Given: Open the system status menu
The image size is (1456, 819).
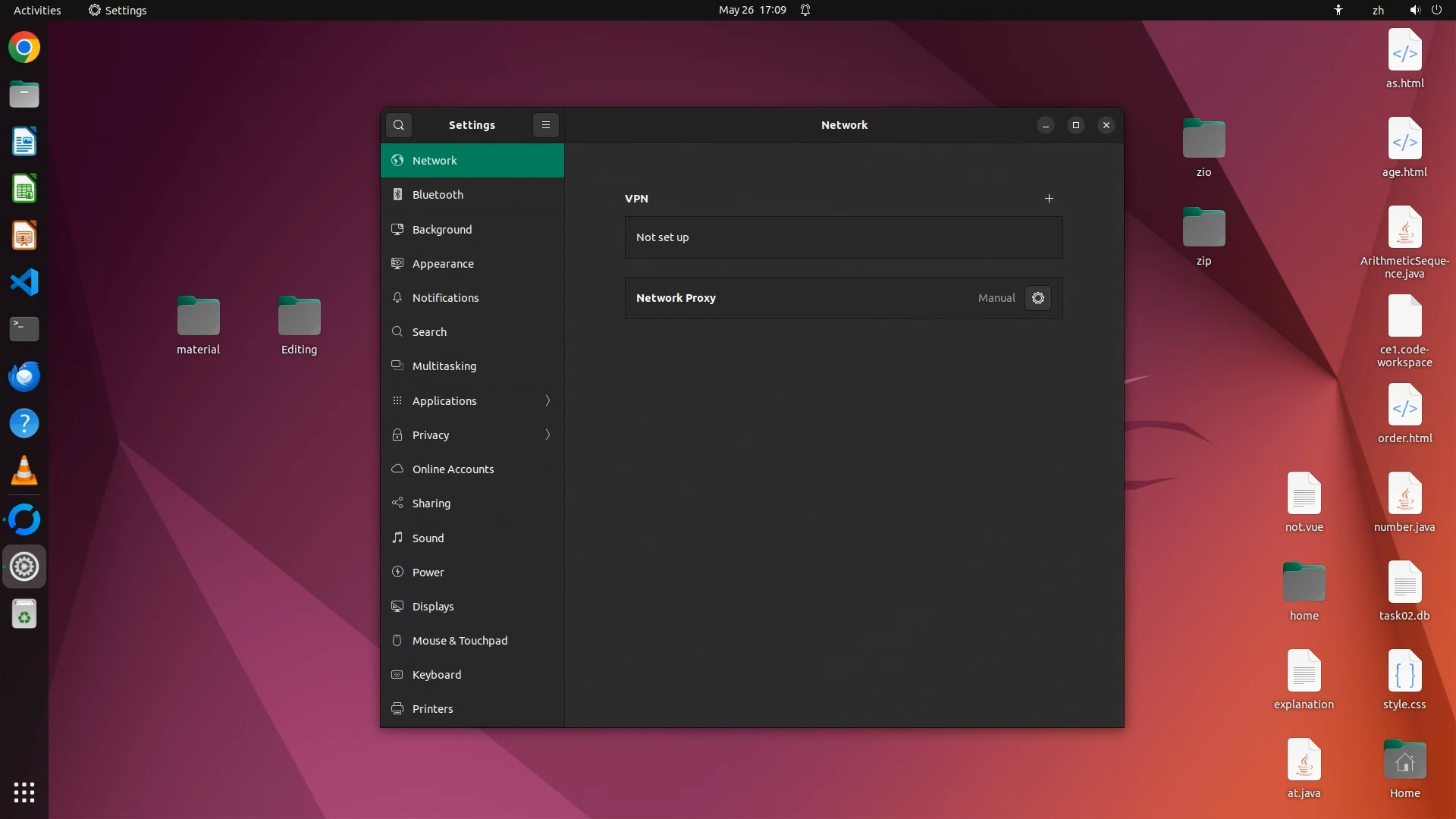Looking at the screenshot, I should tap(1425, 10).
